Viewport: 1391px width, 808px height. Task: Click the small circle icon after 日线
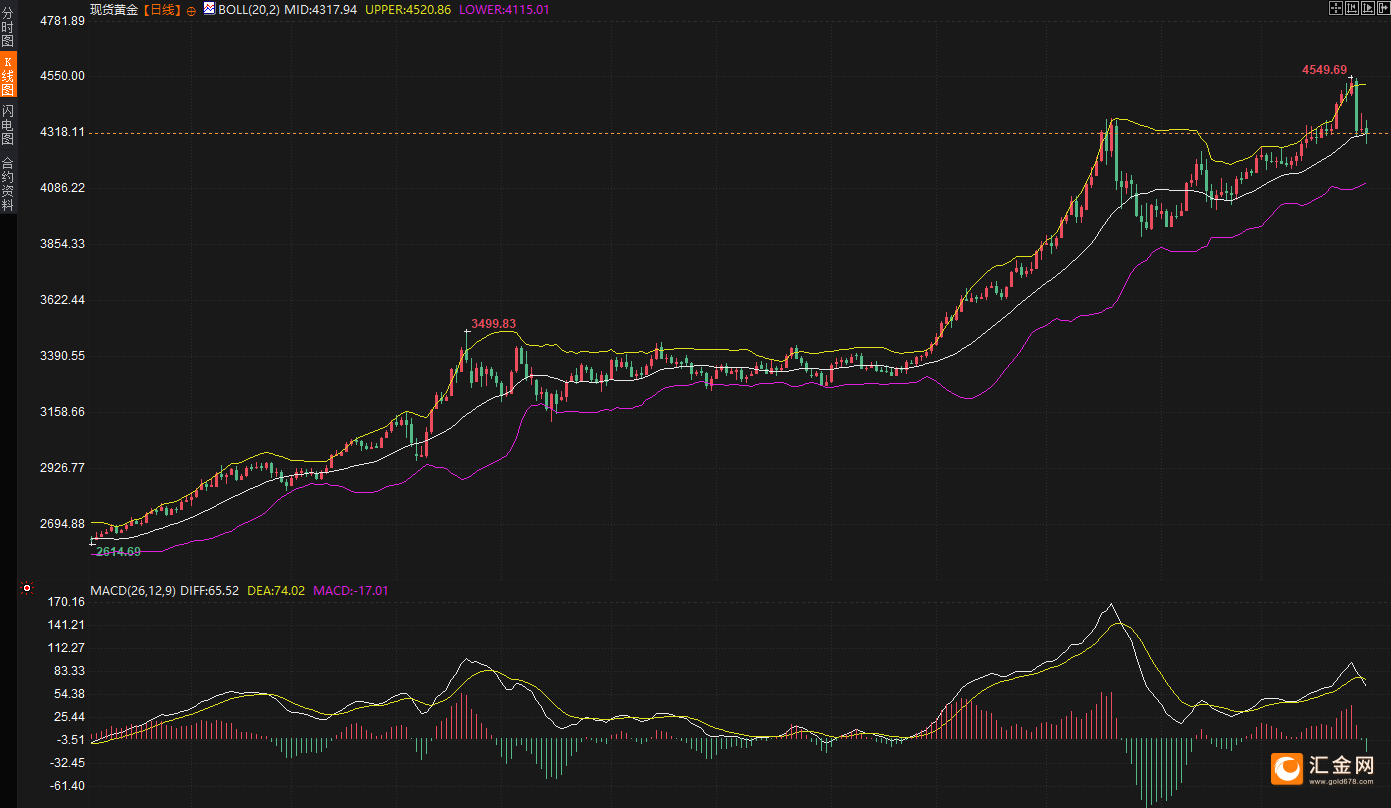pyautogui.click(x=191, y=10)
